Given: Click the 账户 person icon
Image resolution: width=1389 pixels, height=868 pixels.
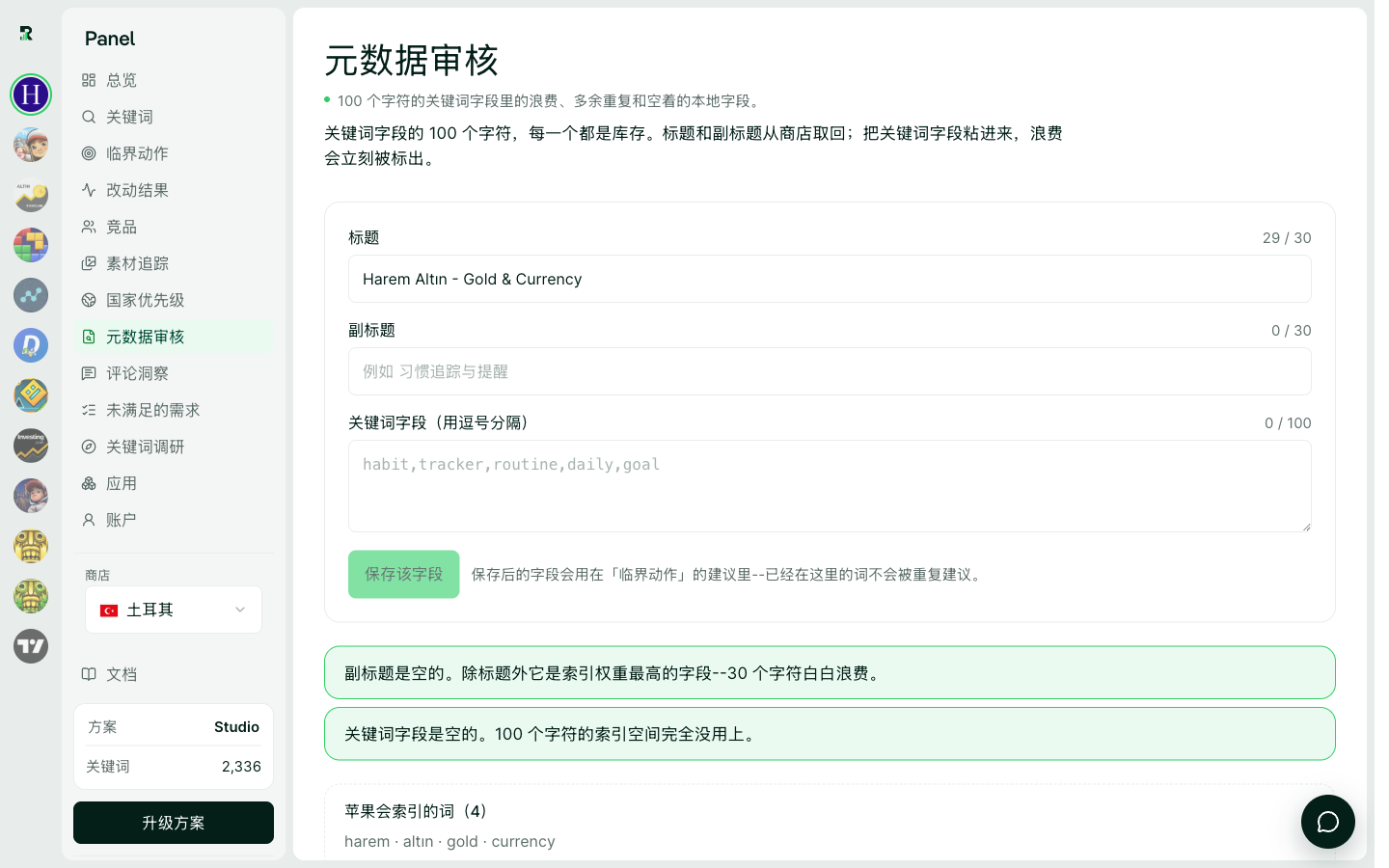Looking at the screenshot, I should 89,520.
